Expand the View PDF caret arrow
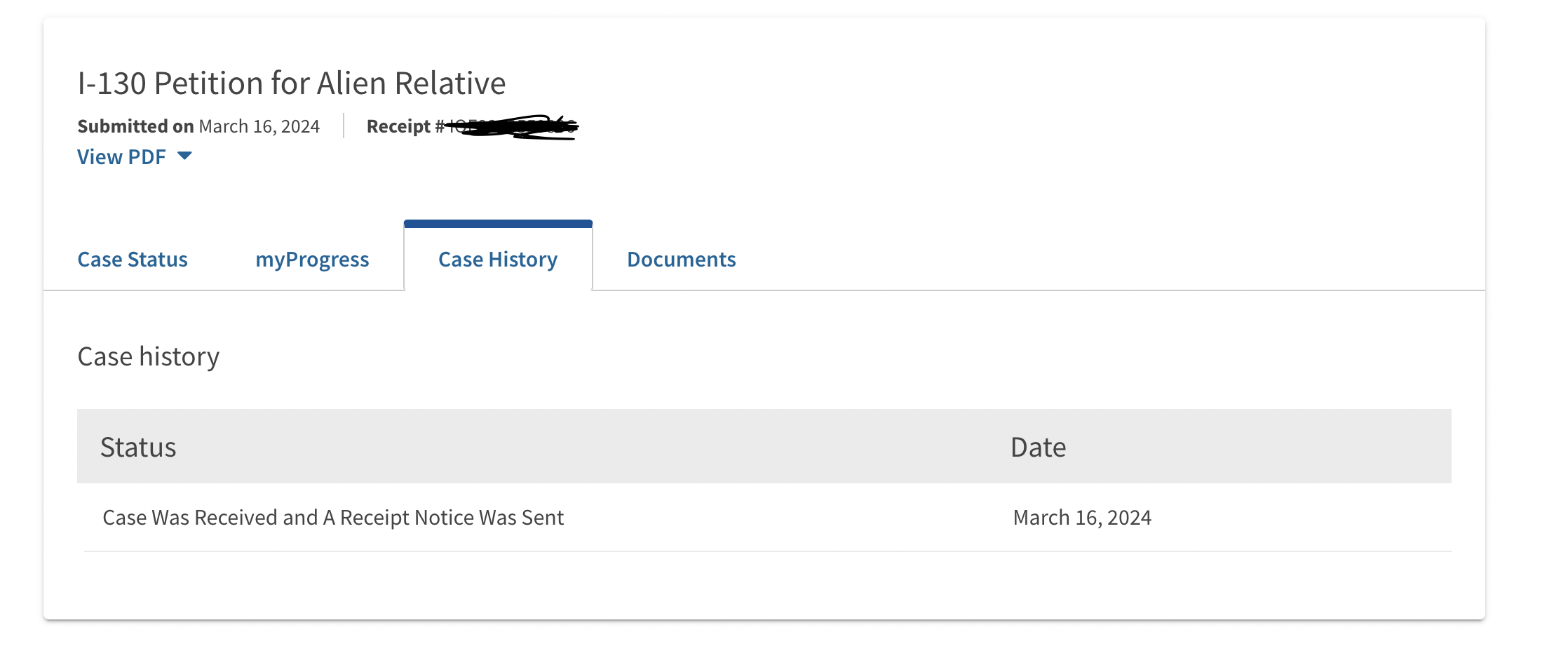The height and width of the screenshot is (658, 1568). tap(184, 156)
